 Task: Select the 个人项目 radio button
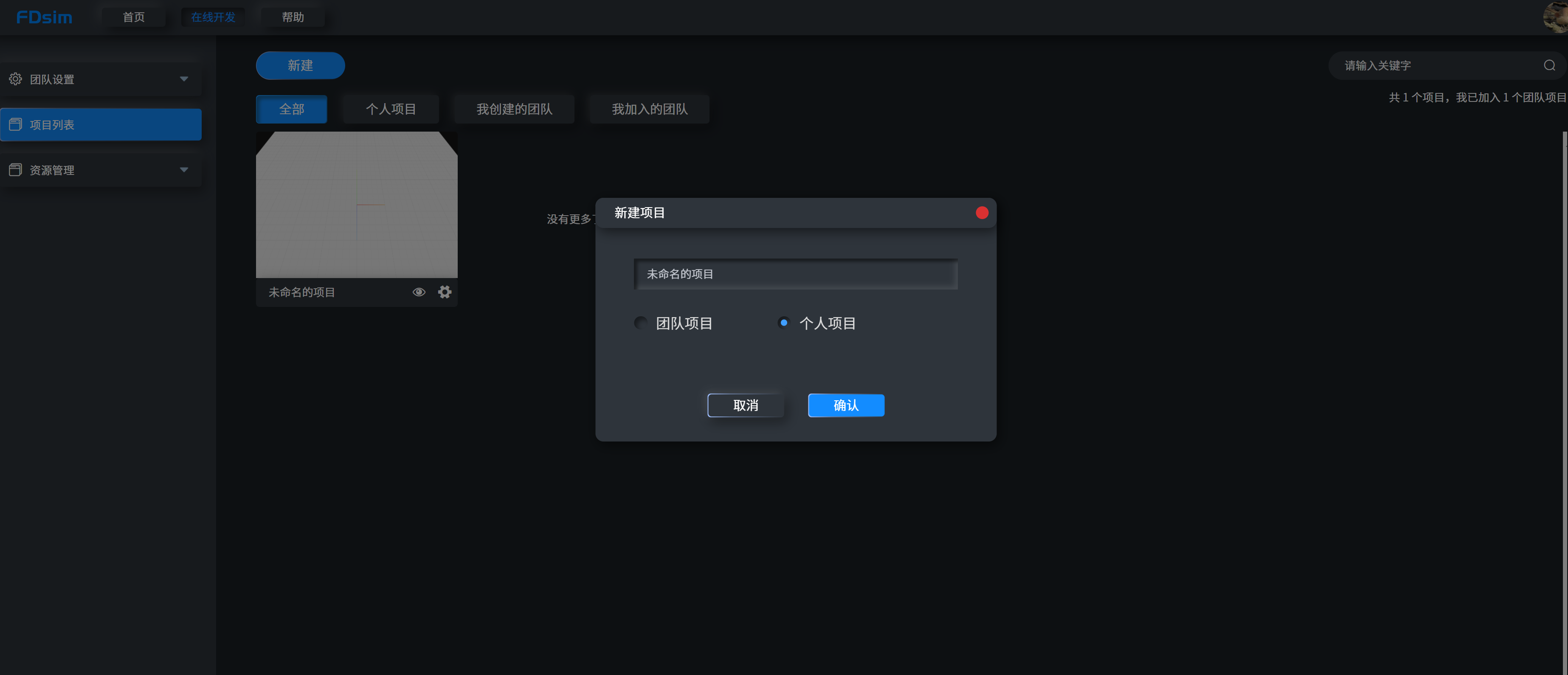click(x=783, y=323)
